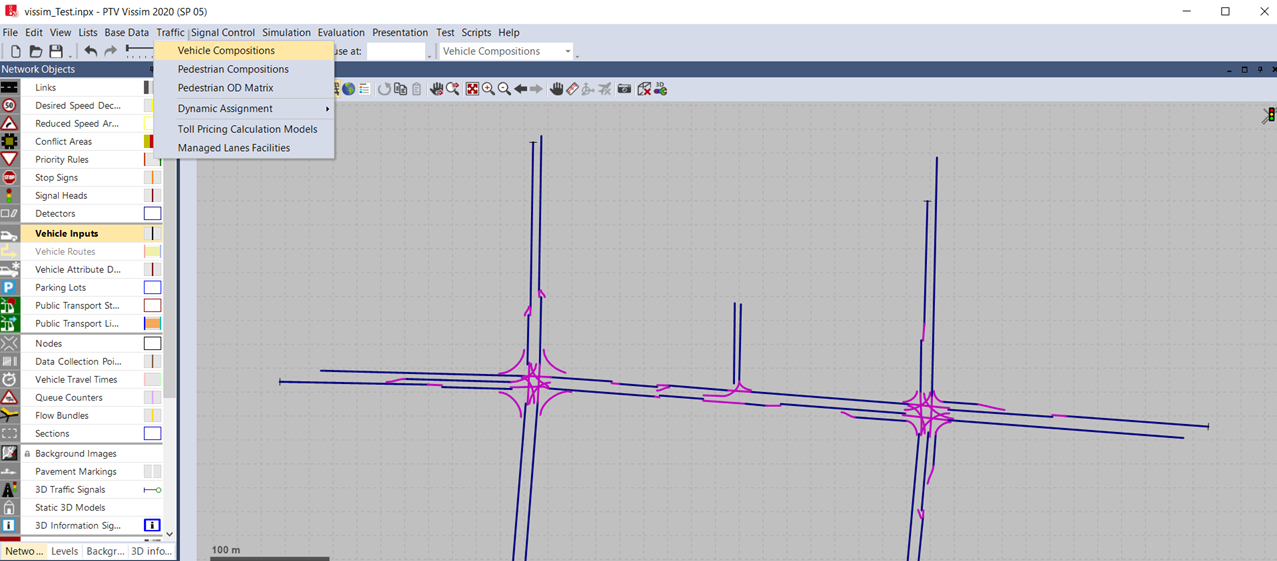Open the Vehicle Compositions list dropdown
The image size is (1277, 561).
(568, 51)
